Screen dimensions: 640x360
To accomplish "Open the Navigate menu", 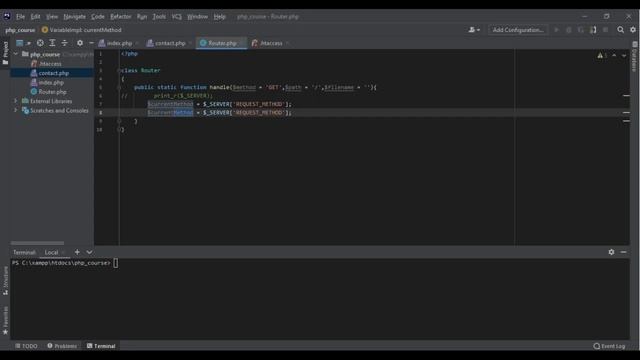I will [74, 17].
